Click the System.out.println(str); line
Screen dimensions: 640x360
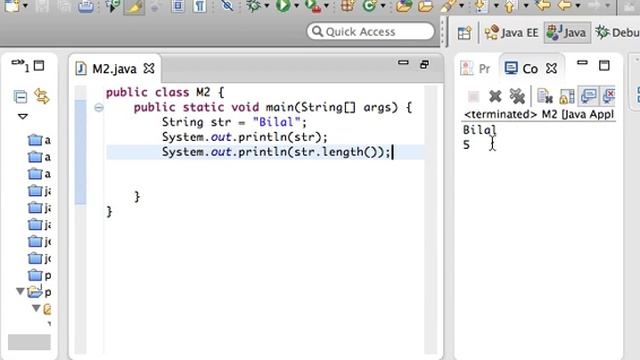click(244, 137)
